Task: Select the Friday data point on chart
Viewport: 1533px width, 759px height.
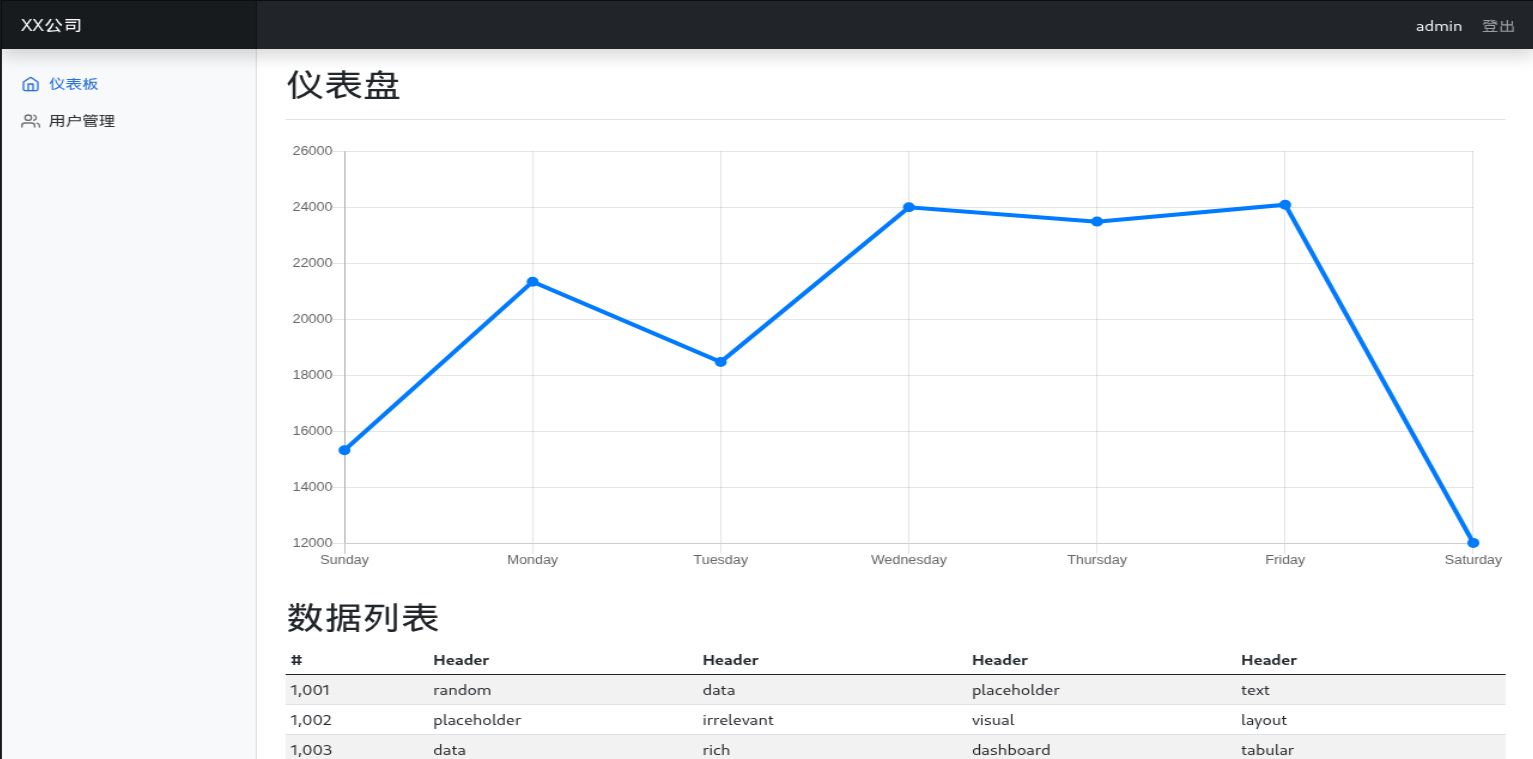Action: click(x=1285, y=205)
